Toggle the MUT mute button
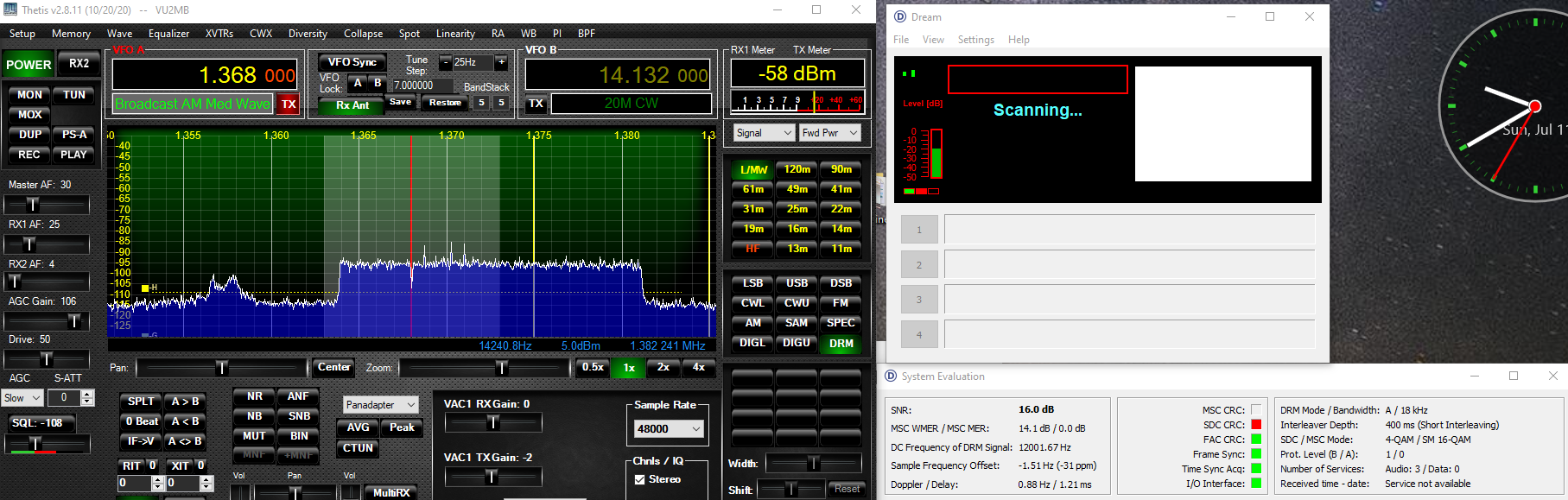1568x500 pixels. (254, 436)
